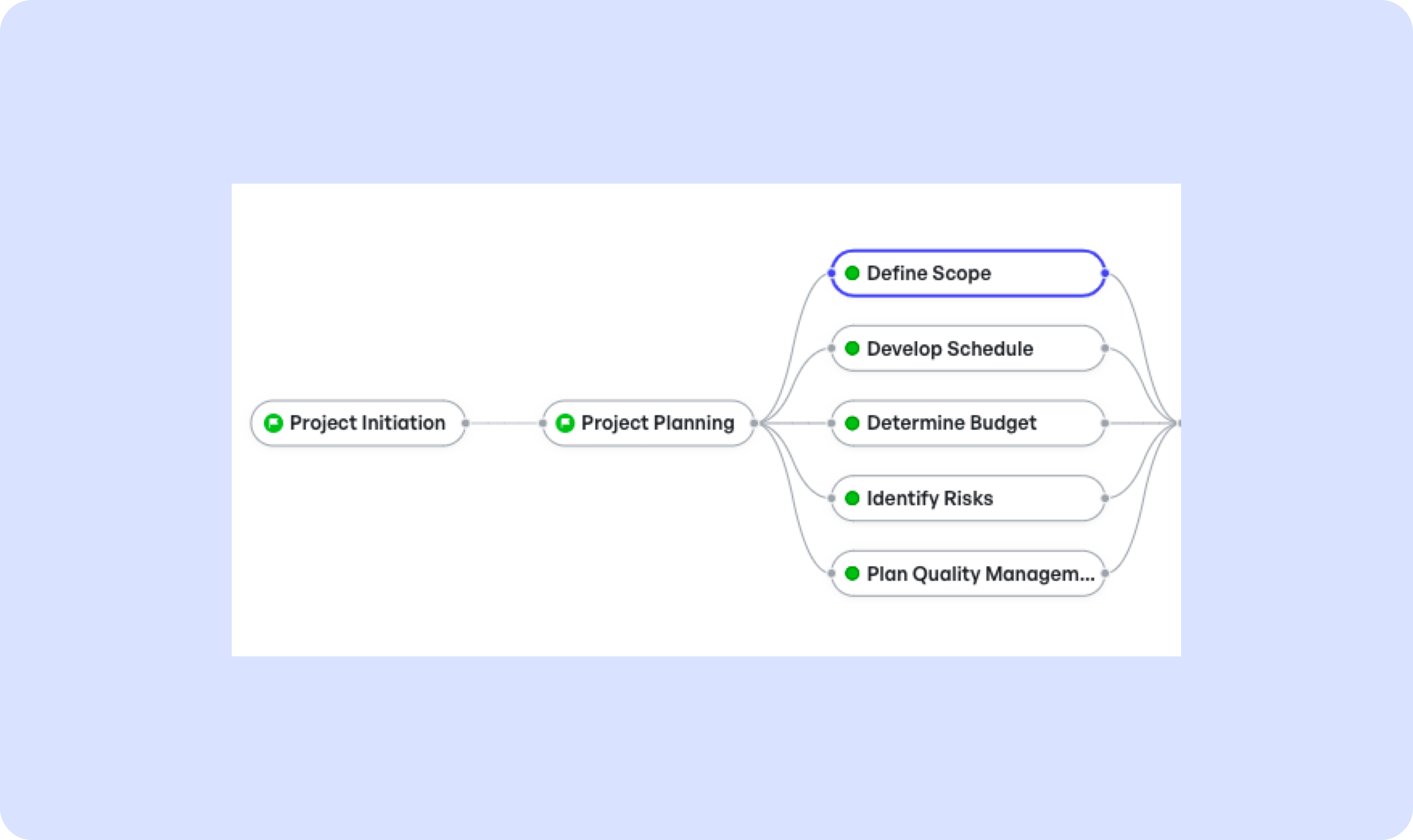Select the Develop Schedule task node
The image size is (1413, 840).
(x=968, y=348)
